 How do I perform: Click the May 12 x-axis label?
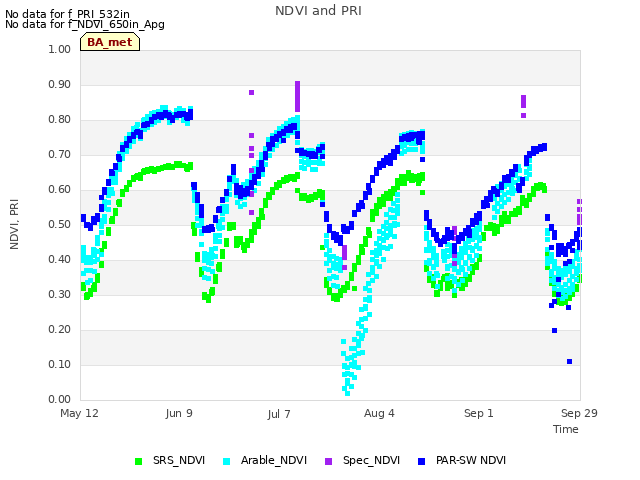pyautogui.click(x=79, y=413)
